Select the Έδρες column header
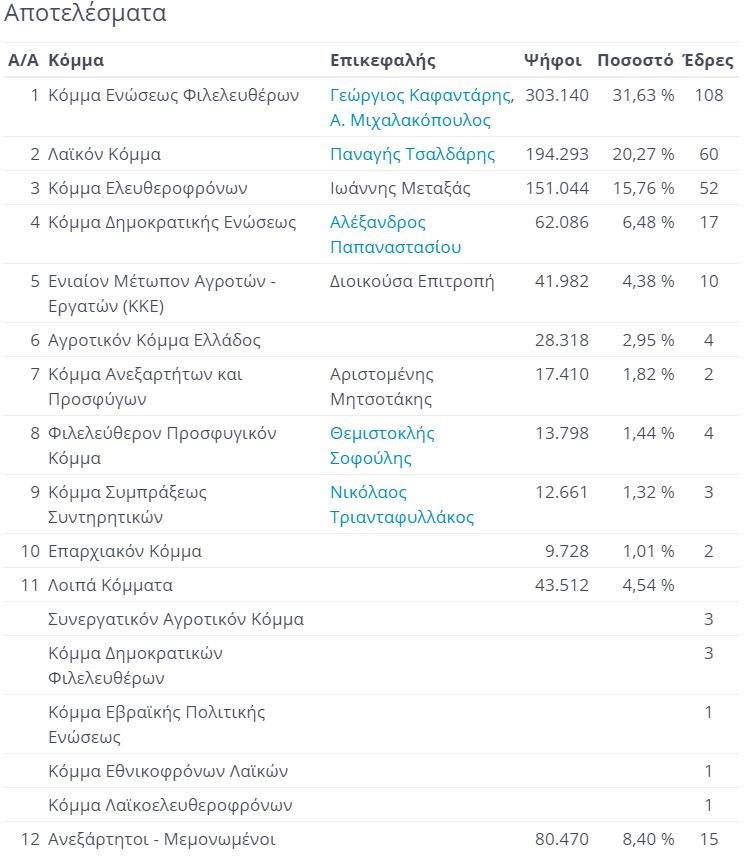This screenshot has width=745, height=864. [x=707, y=60]
